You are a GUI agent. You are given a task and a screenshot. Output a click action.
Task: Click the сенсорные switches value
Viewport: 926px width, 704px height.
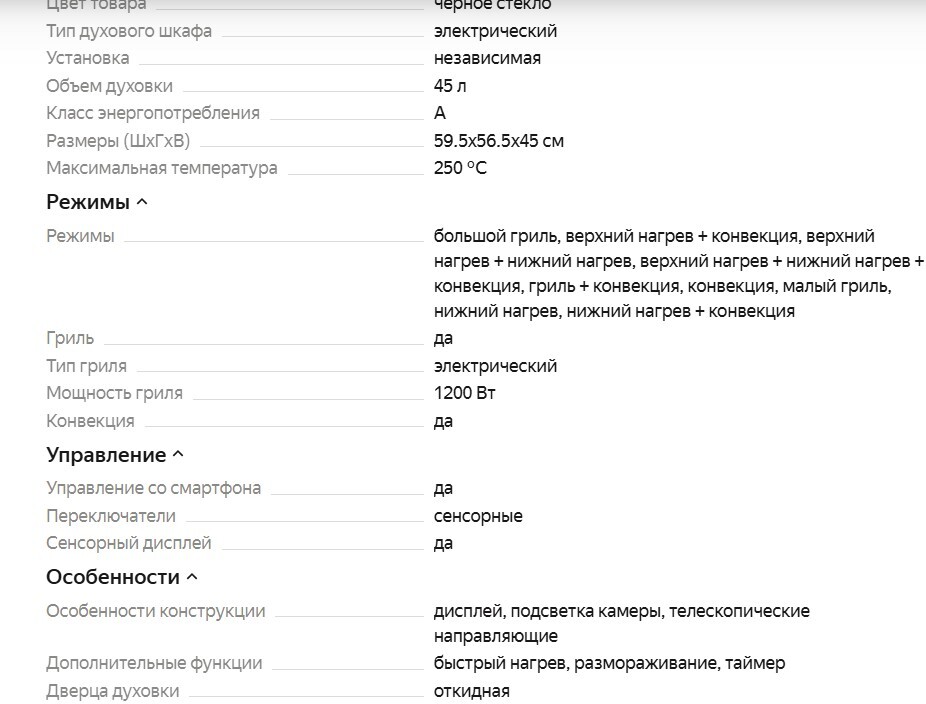click(478, 516)
